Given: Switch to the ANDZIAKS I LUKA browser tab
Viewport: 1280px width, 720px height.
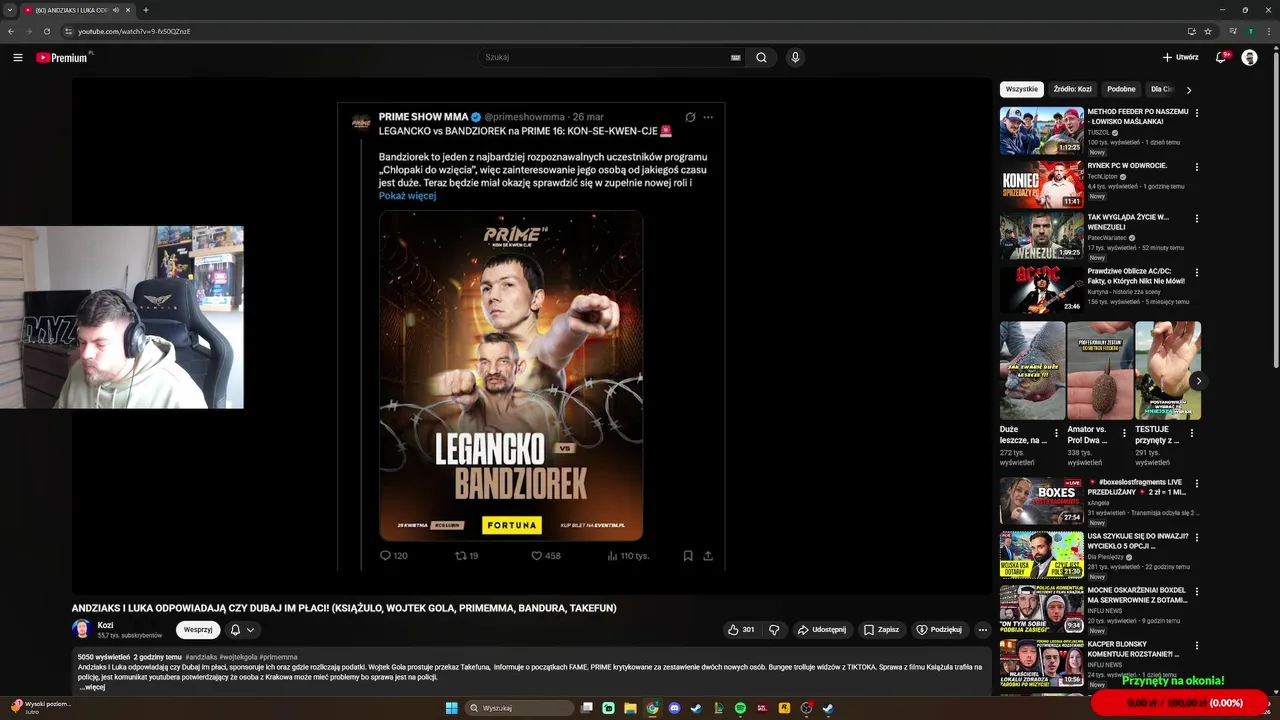Looking at the screenshot, I should (70, 10).
